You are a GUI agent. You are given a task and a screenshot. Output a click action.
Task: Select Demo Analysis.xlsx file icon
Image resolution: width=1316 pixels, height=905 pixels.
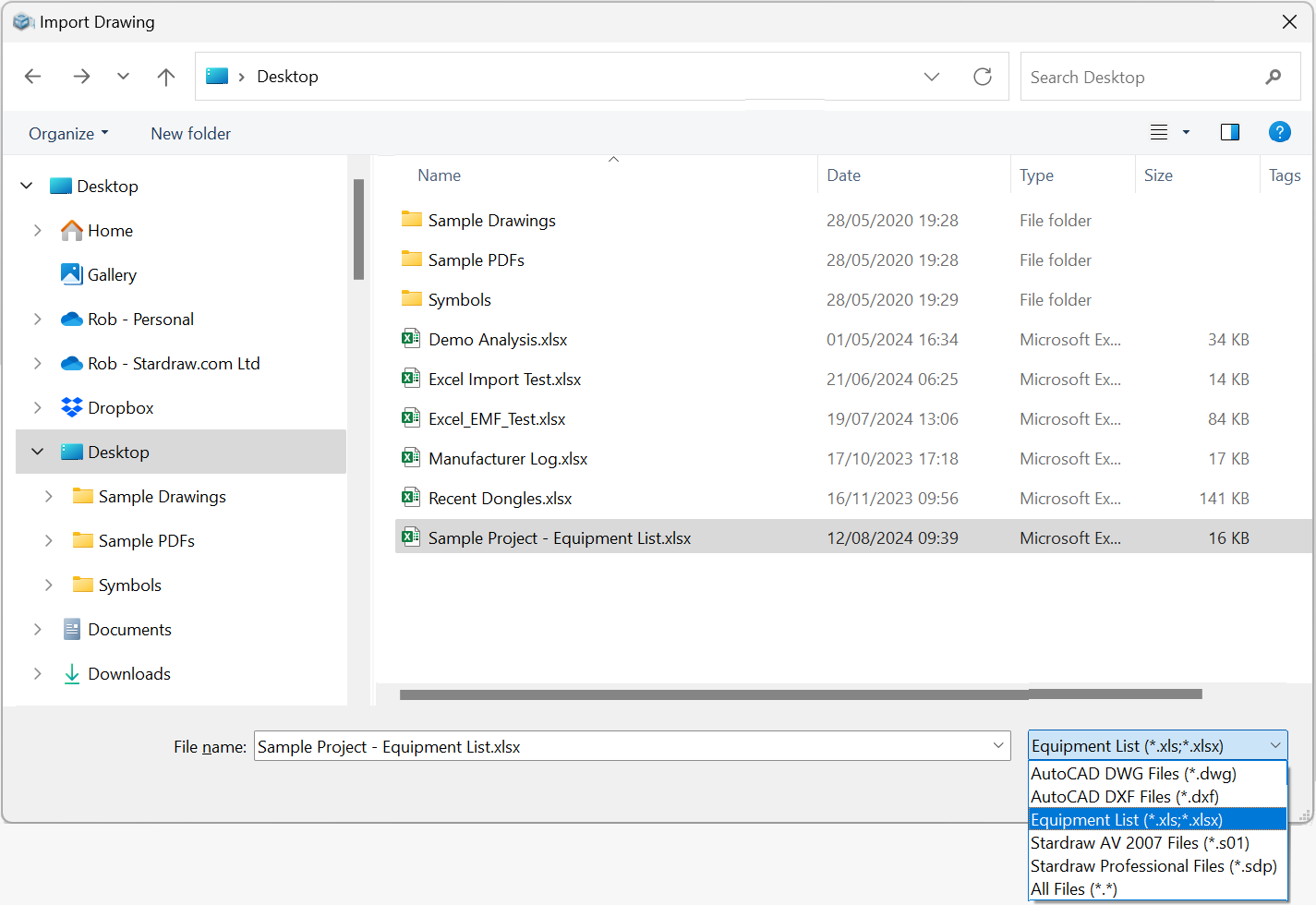pos(411,339)
